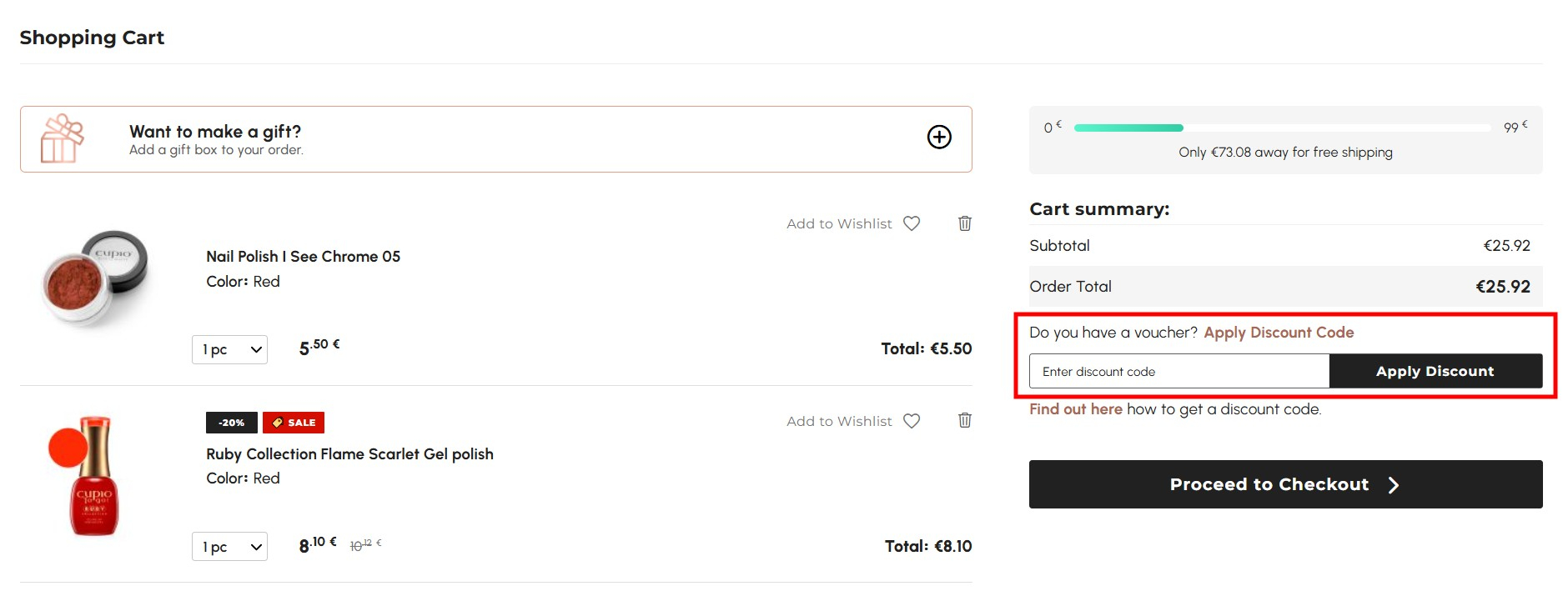The height and width of the screenshot is (606, 1568).
Task: Click Add to Wishlist for Nail Polish Chrome 05
Action: coord(839,223)
